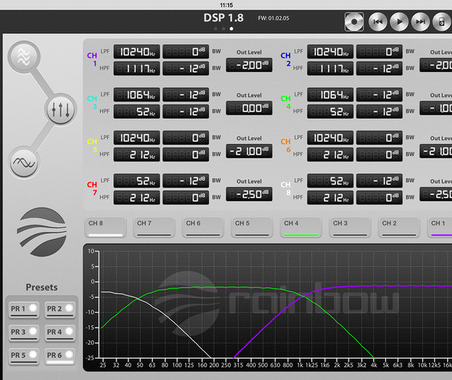Select preset PR 3
452x380 pixels.
tap(24, 333)
